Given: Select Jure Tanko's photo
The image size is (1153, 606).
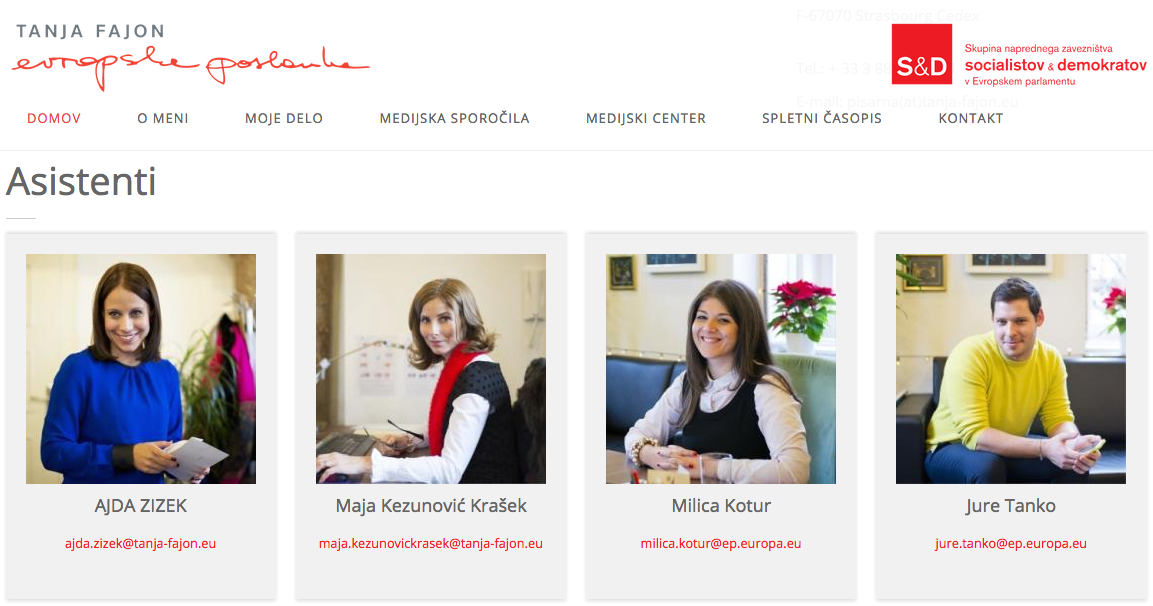Looking at the screenshot, I should 1010,368.
